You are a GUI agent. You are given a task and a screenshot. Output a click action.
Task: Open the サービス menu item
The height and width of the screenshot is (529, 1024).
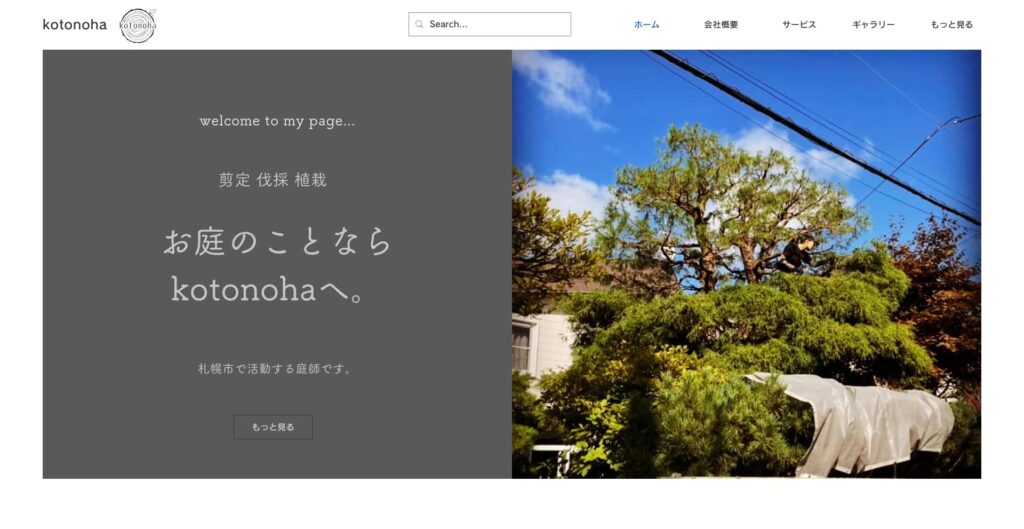(x=799, y=24)
